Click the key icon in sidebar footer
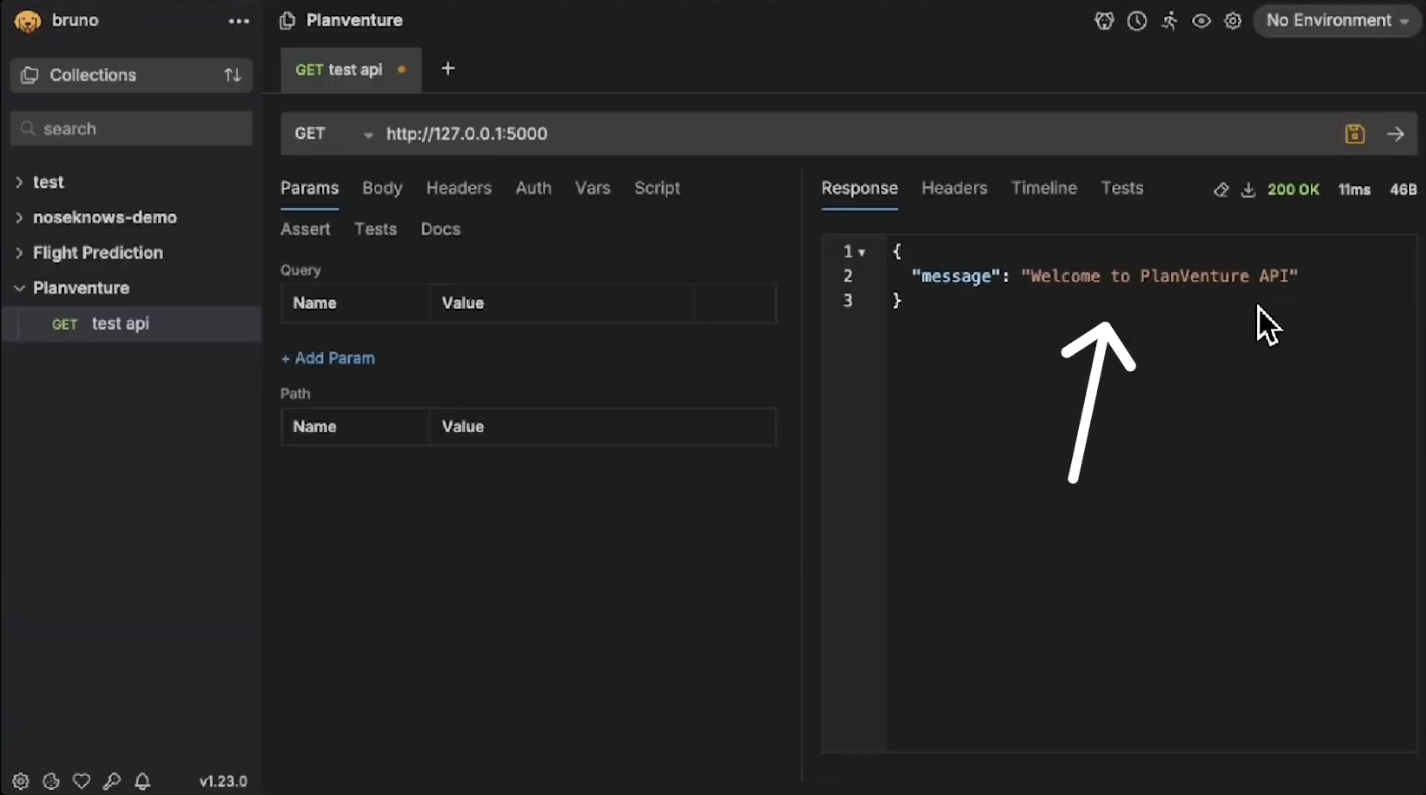Image resolution: width=1426 pixels, height=795 pixels. [112, 781]
